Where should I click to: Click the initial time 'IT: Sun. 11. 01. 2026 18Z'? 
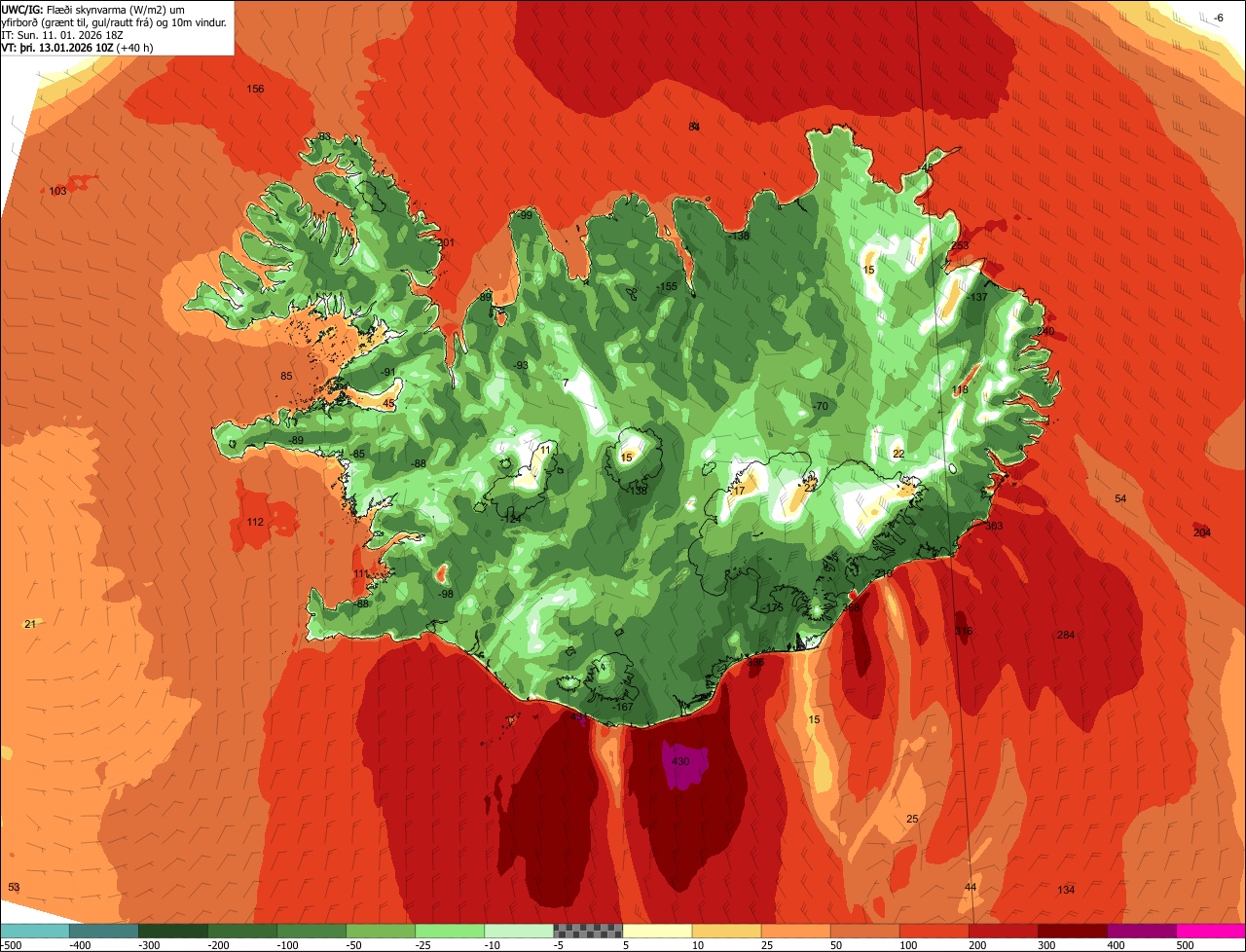pos(64,34)
